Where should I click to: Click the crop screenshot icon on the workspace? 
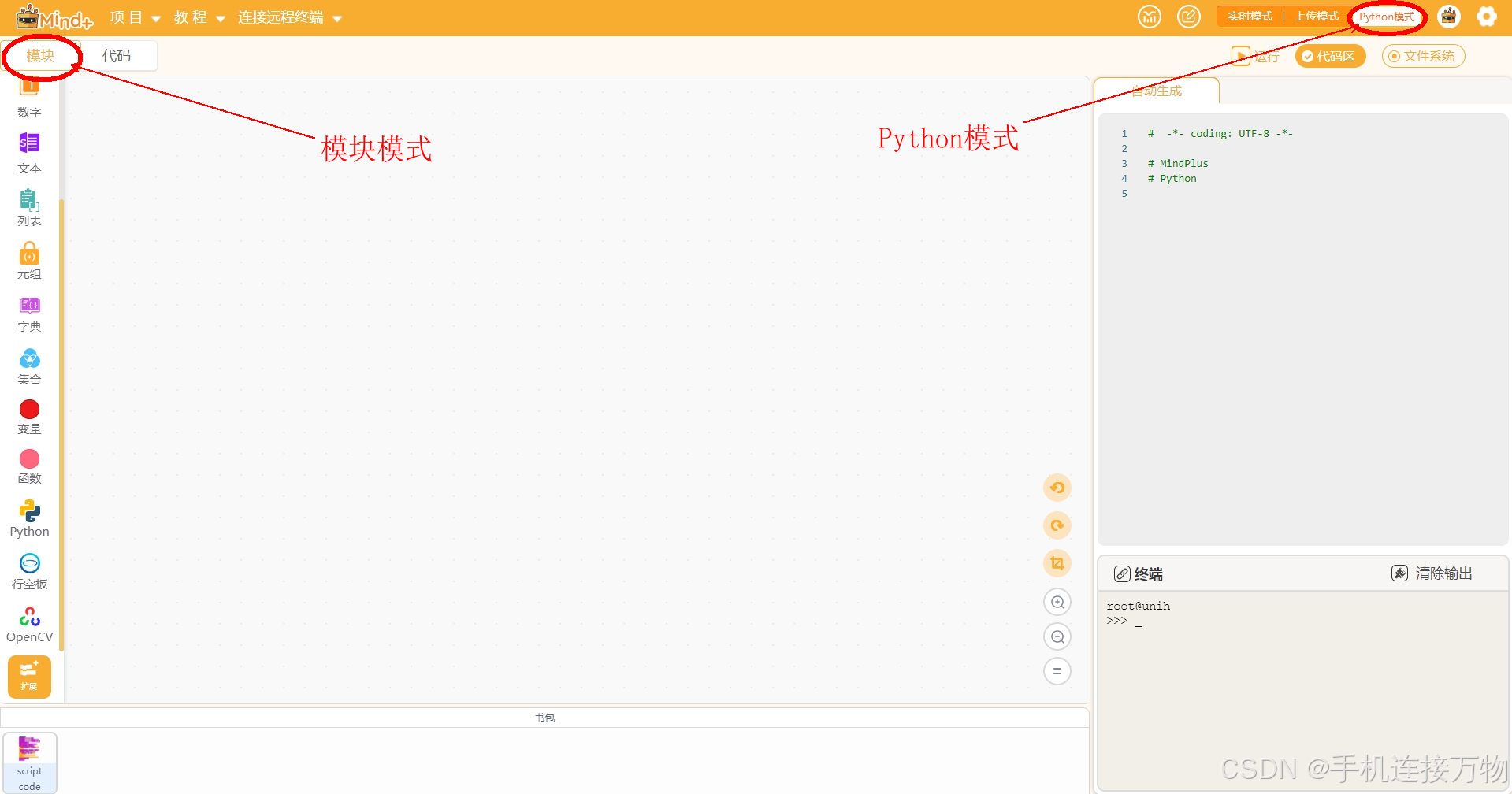[x=1057, y=563]
